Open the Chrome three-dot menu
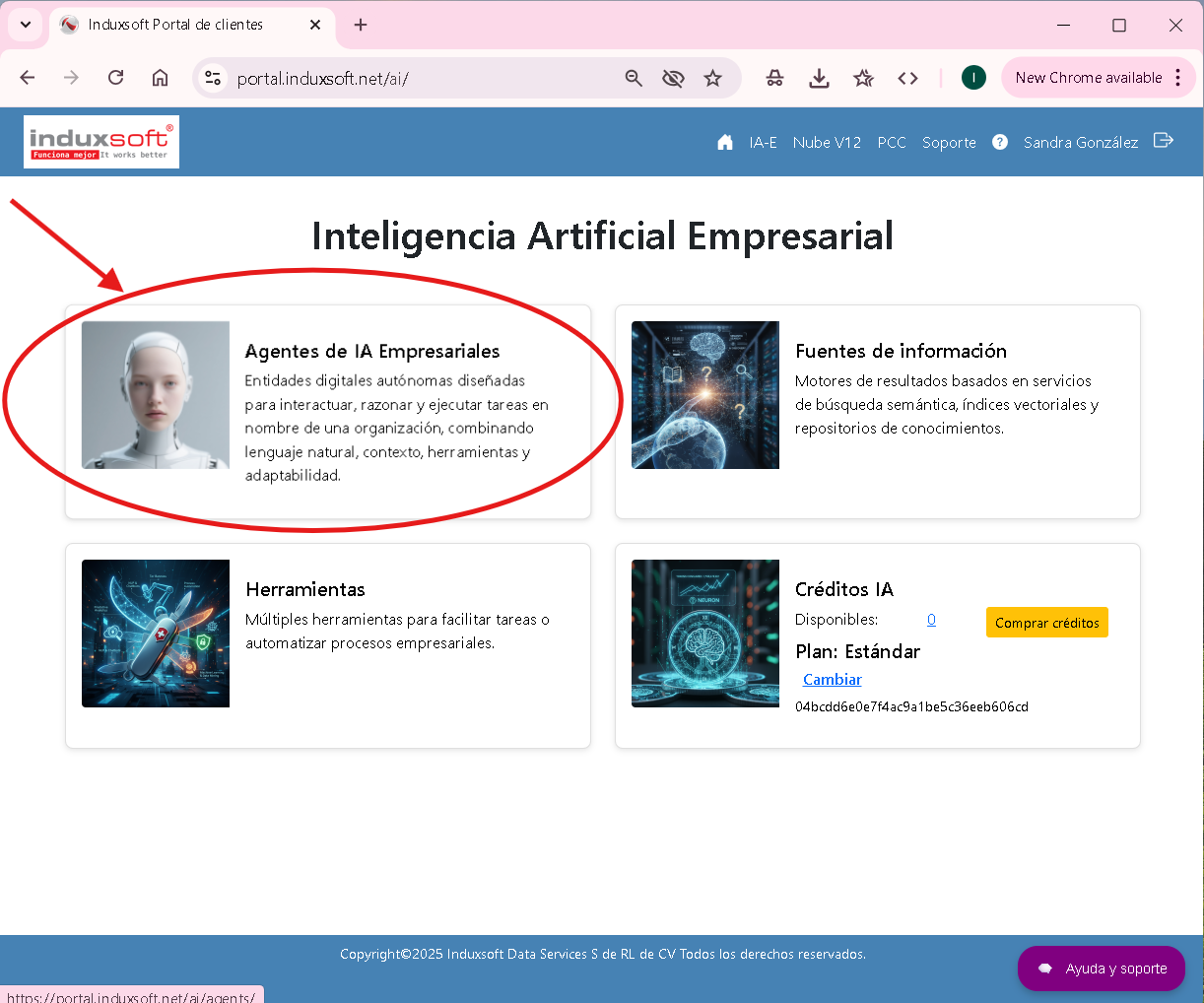This screenshot has height=1003, width=1204. tap(1178, 78)
